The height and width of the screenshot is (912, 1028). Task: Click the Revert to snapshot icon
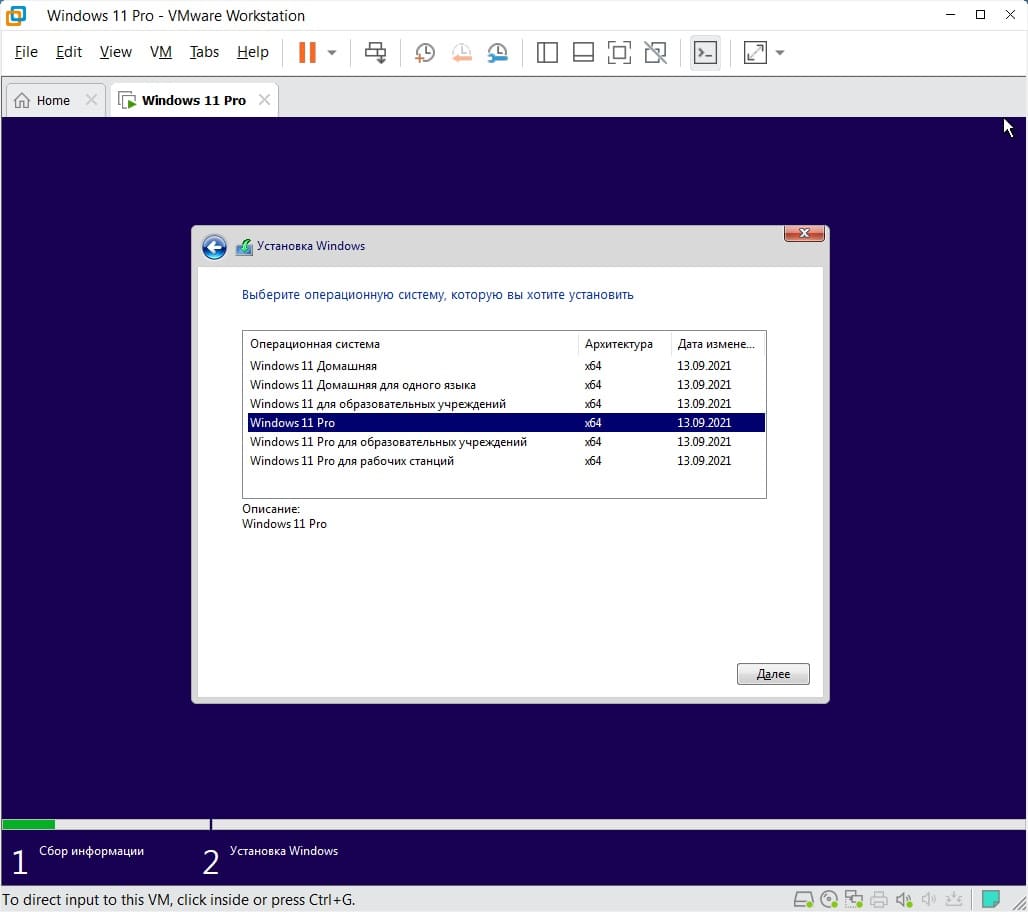pos(462,52)
